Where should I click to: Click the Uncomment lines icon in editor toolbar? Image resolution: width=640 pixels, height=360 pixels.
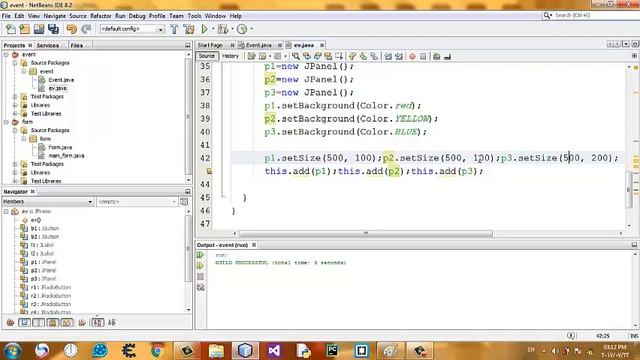point(447,56)
